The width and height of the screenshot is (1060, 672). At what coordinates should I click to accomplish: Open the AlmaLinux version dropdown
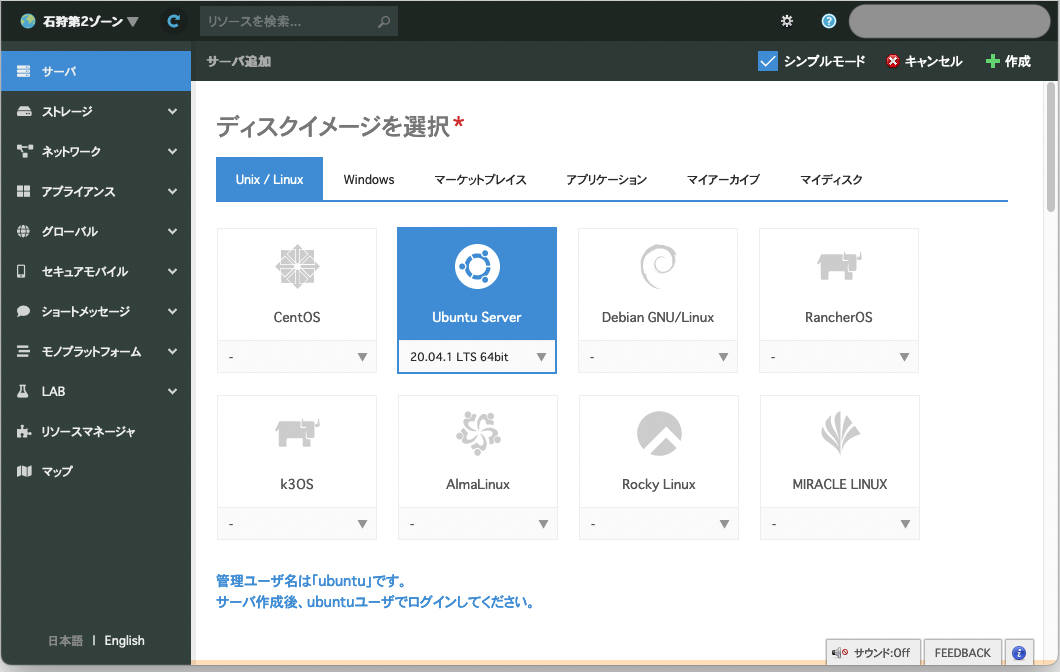click(x=478, y=523)
